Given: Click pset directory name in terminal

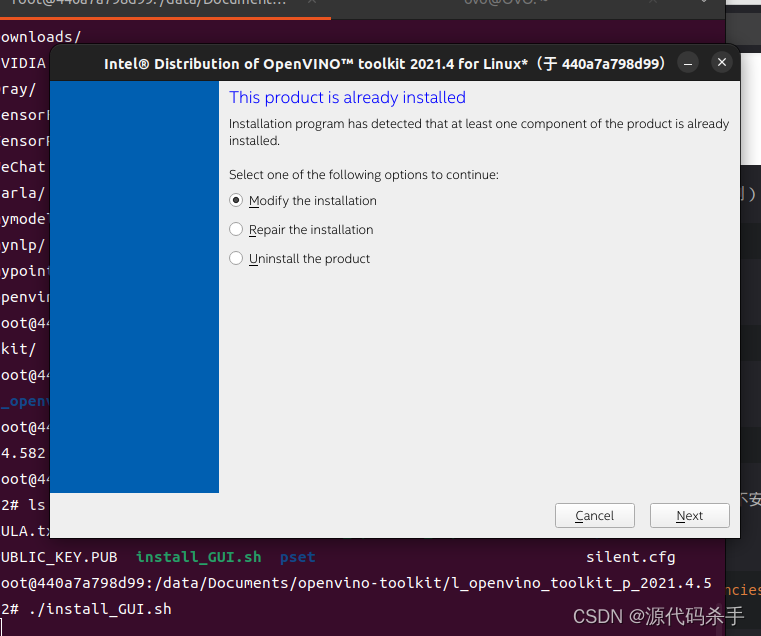Looking at the screenshot, I should pos(298,557).
